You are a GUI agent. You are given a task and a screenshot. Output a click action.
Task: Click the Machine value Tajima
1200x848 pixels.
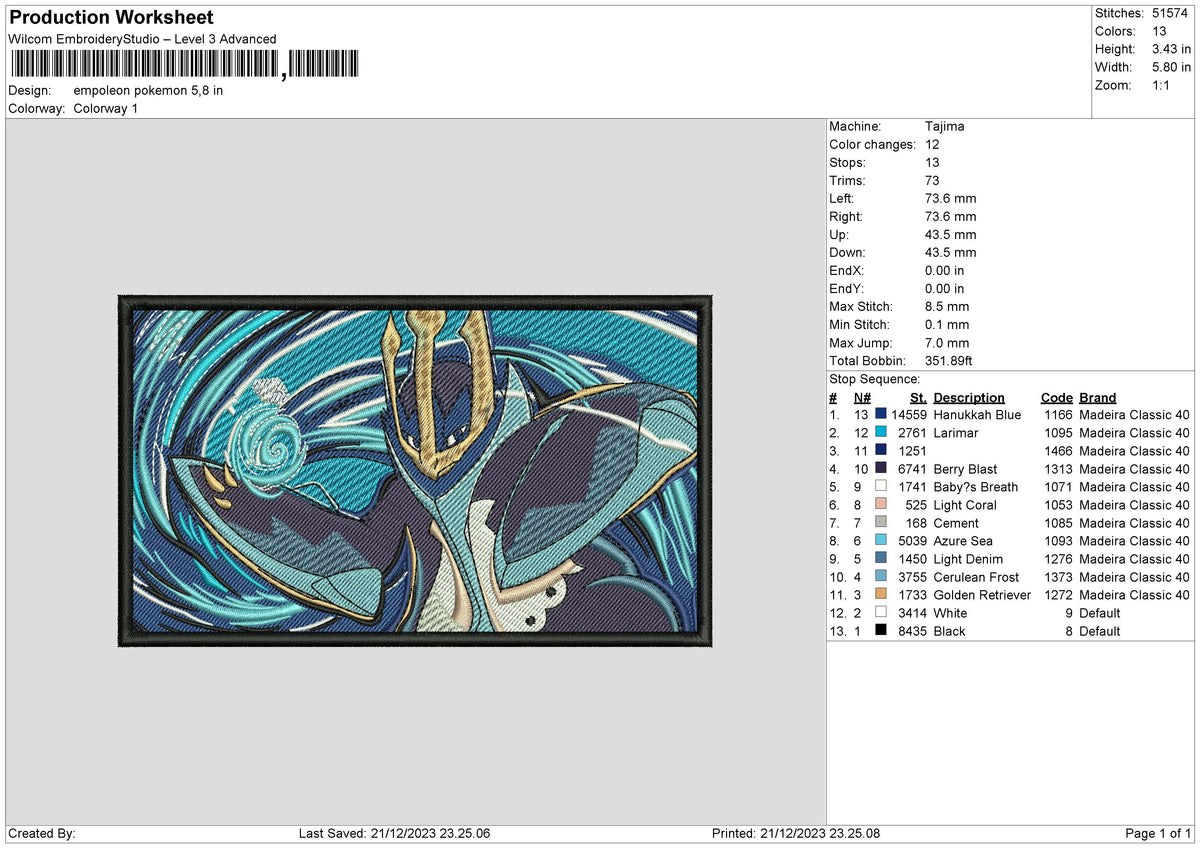click(x=945, y=127)
